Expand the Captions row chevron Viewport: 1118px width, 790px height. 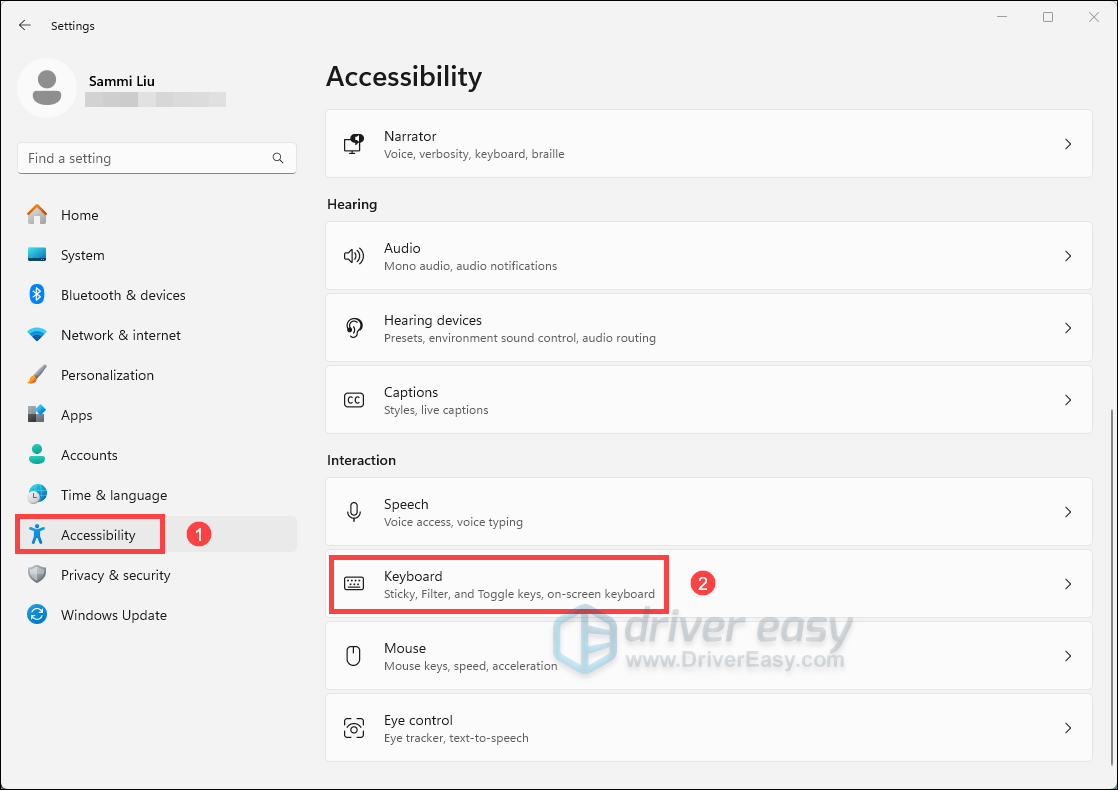point(1068,400)
